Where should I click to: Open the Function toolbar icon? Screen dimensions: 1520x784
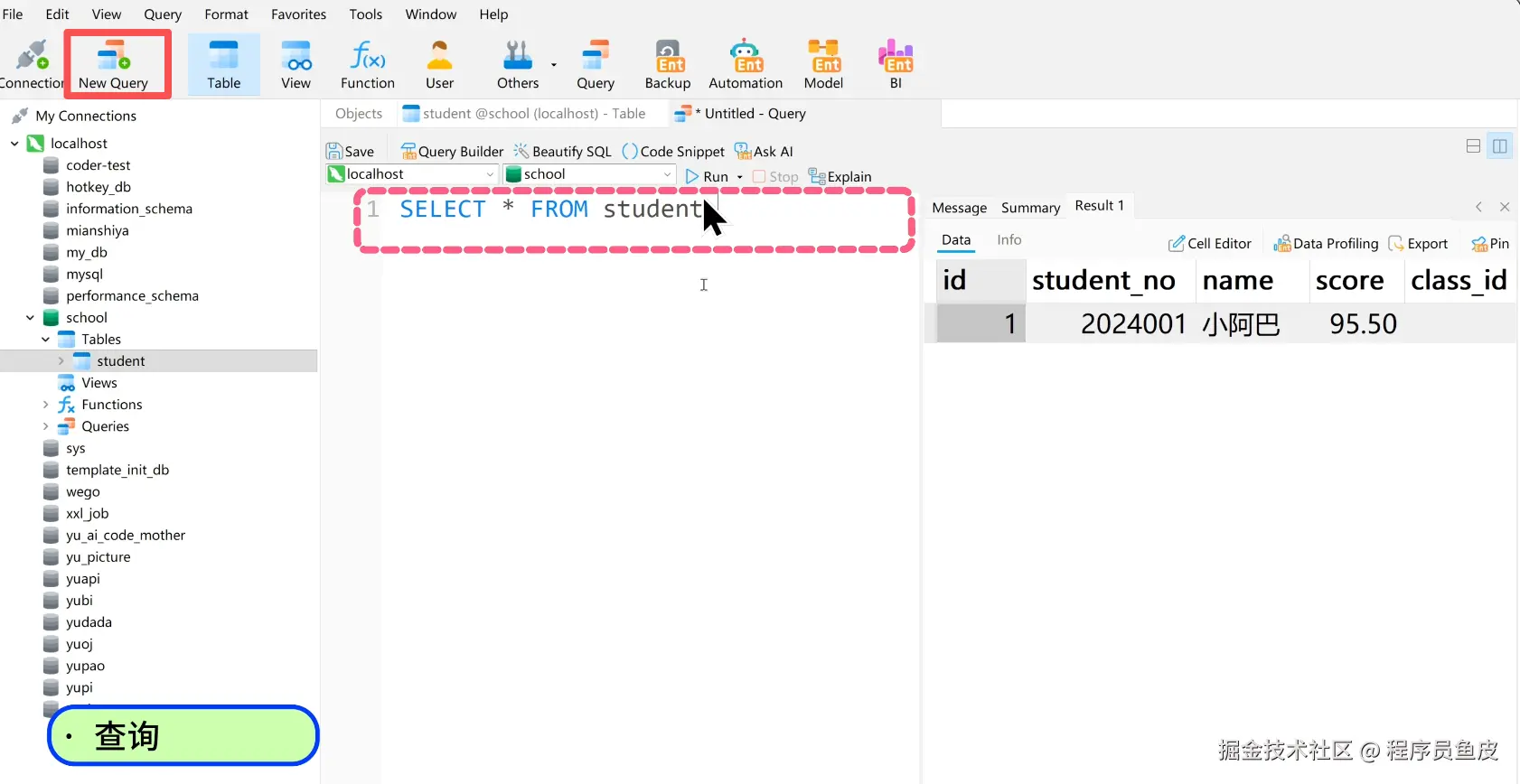368,64
